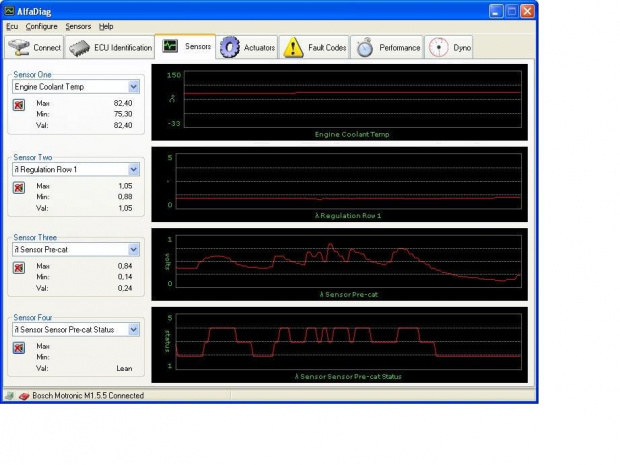This screenshot has height=465, width=620.
Task: Click the λ Sensor Pre-cat Status graph
Action: [x=340, y=345]
